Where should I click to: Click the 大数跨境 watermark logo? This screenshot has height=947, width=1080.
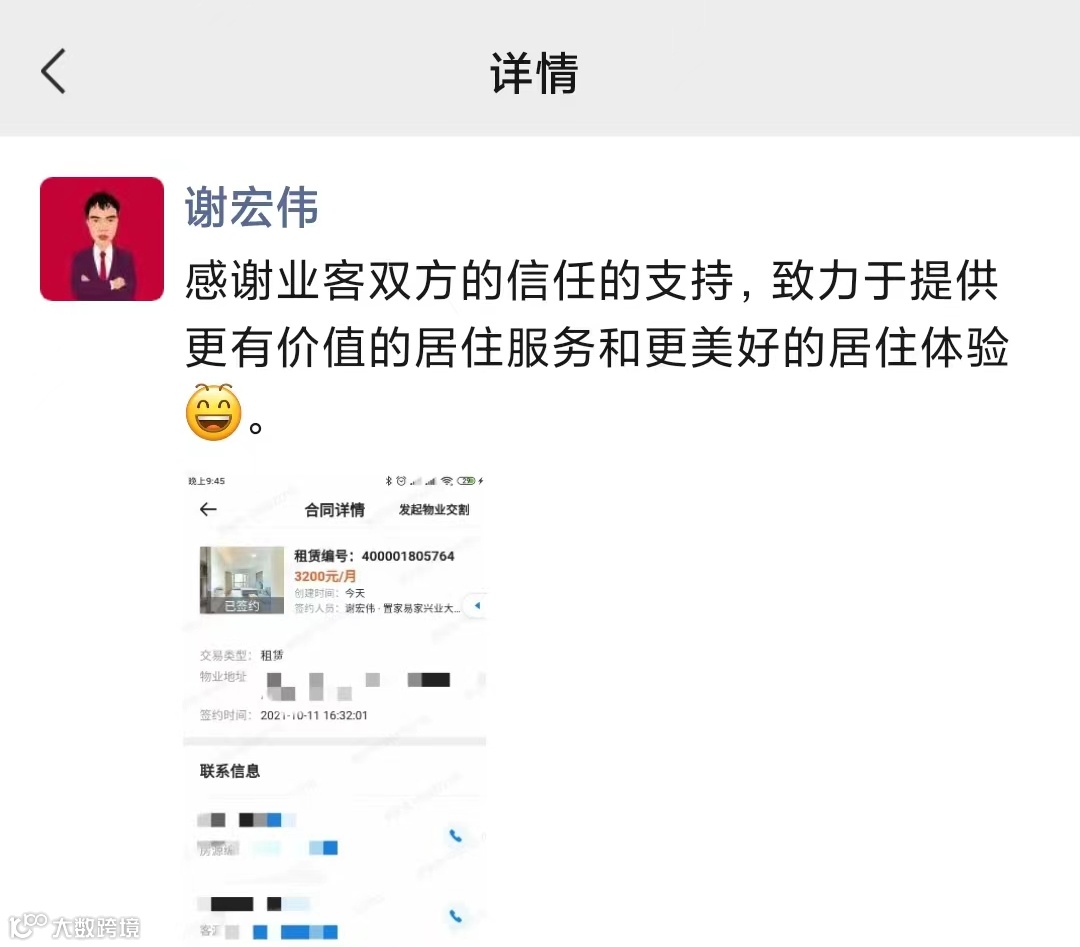tap(75, 926)
